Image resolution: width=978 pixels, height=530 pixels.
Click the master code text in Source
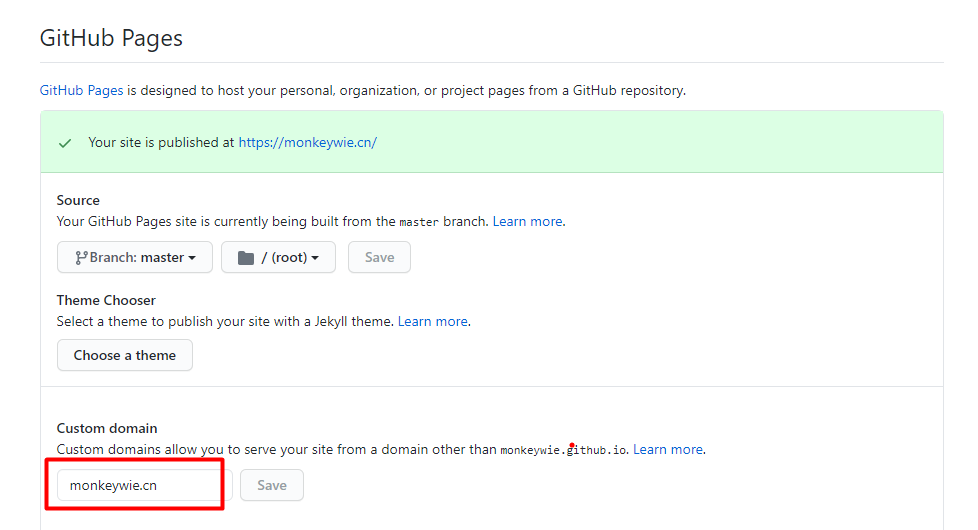coord(419,222)
